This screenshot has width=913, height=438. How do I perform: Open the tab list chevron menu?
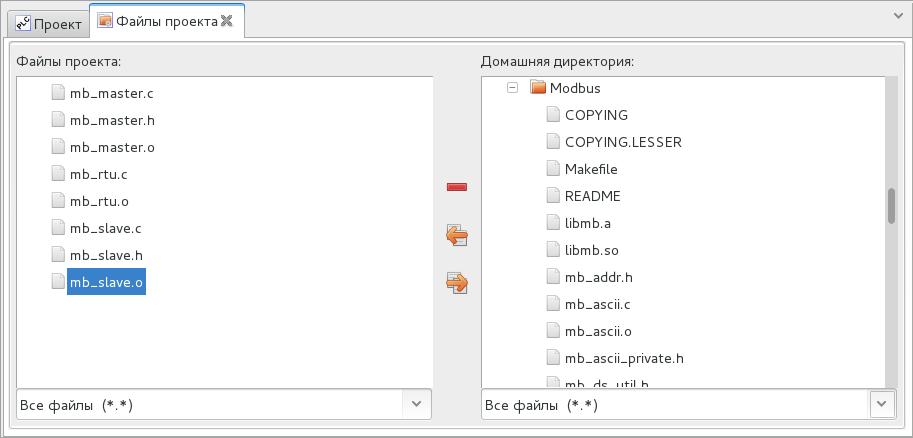[897, 16]
